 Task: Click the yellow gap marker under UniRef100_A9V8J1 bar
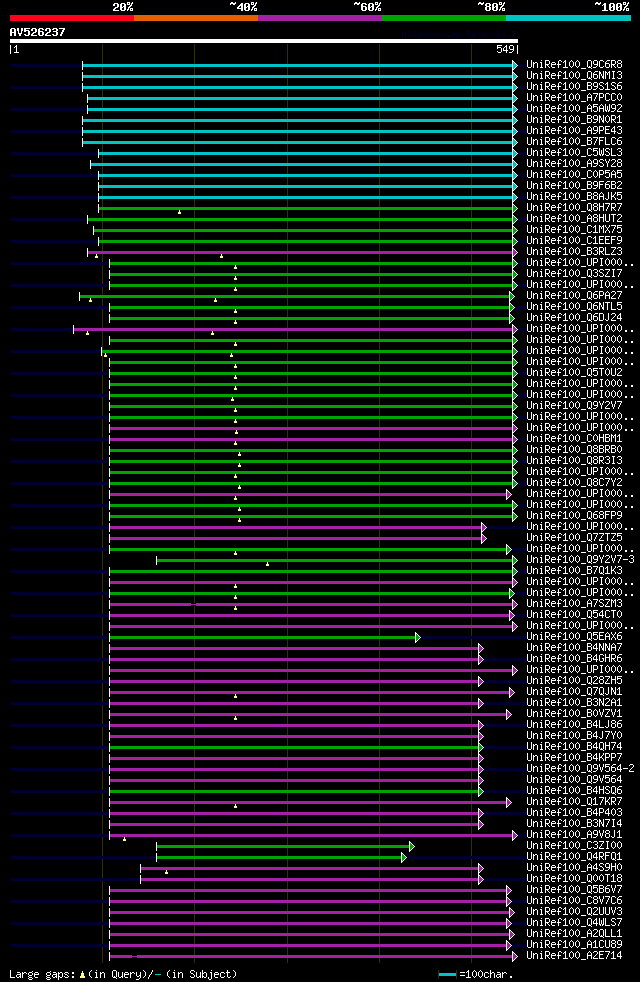125,839
